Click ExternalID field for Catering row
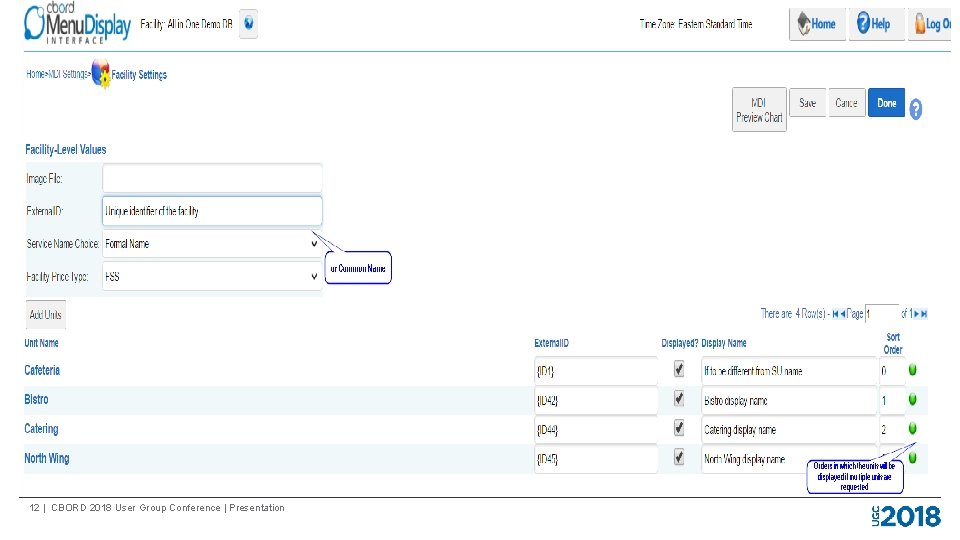The width and height of the screenshot is (960, 540). click(596, 430)
